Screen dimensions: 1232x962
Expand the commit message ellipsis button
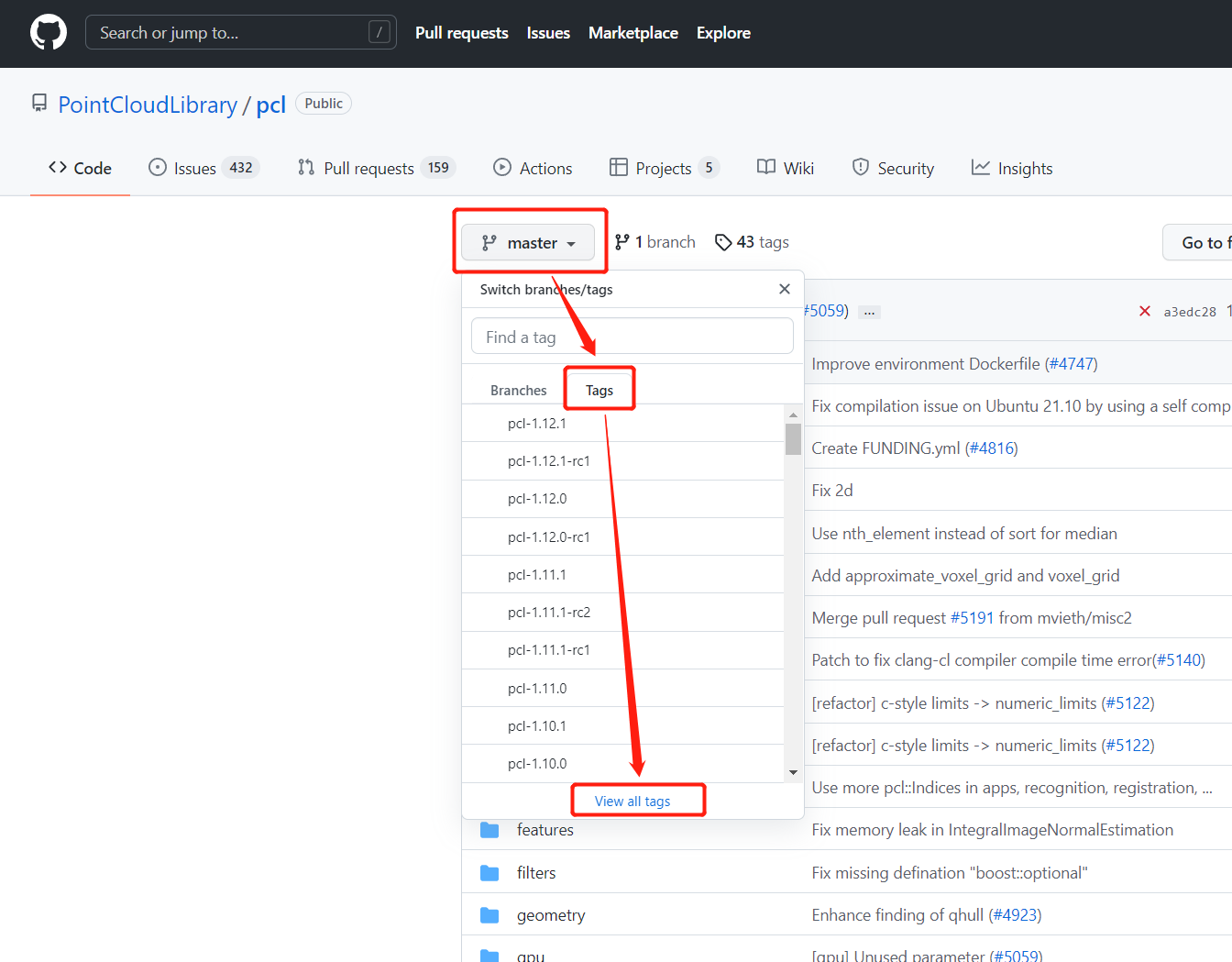(870, 312)
